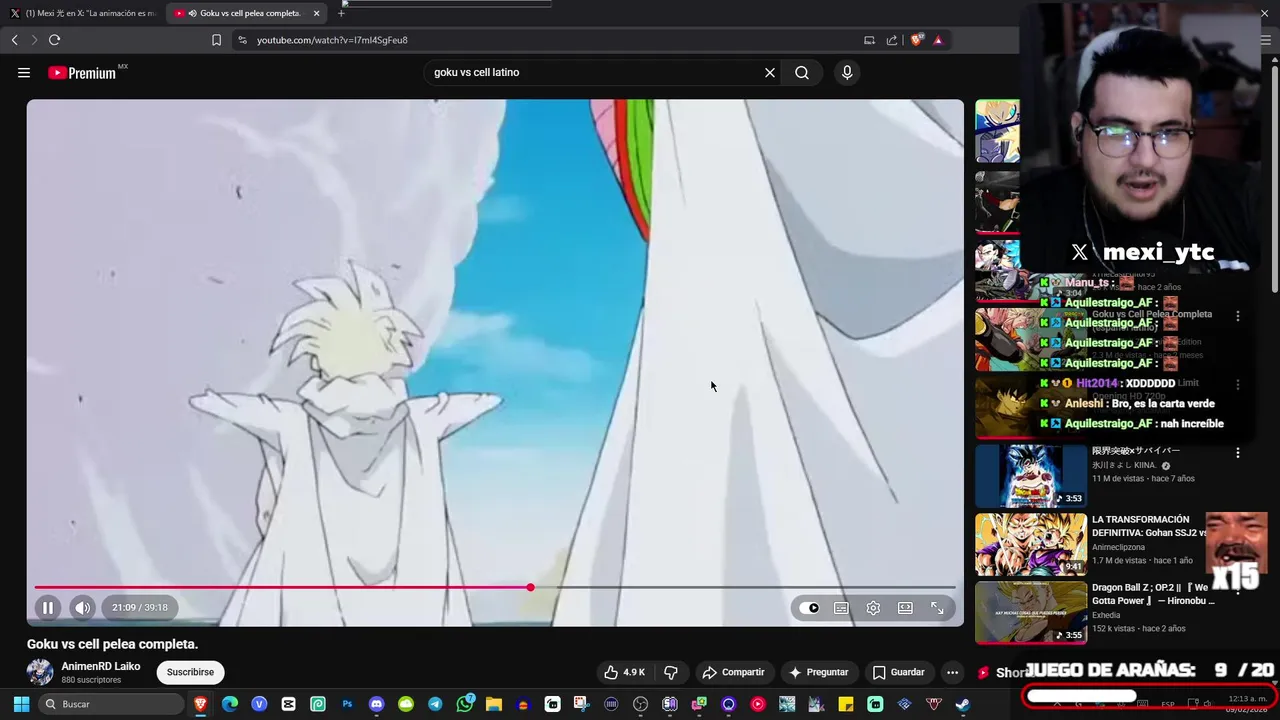Share this page icon in address bar
This screenshot has width=1280, height=720.
click(x=891, y=40)
